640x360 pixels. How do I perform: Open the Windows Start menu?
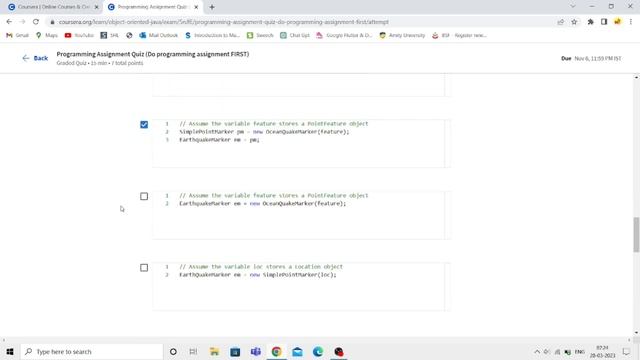click(x=10, y=351)
